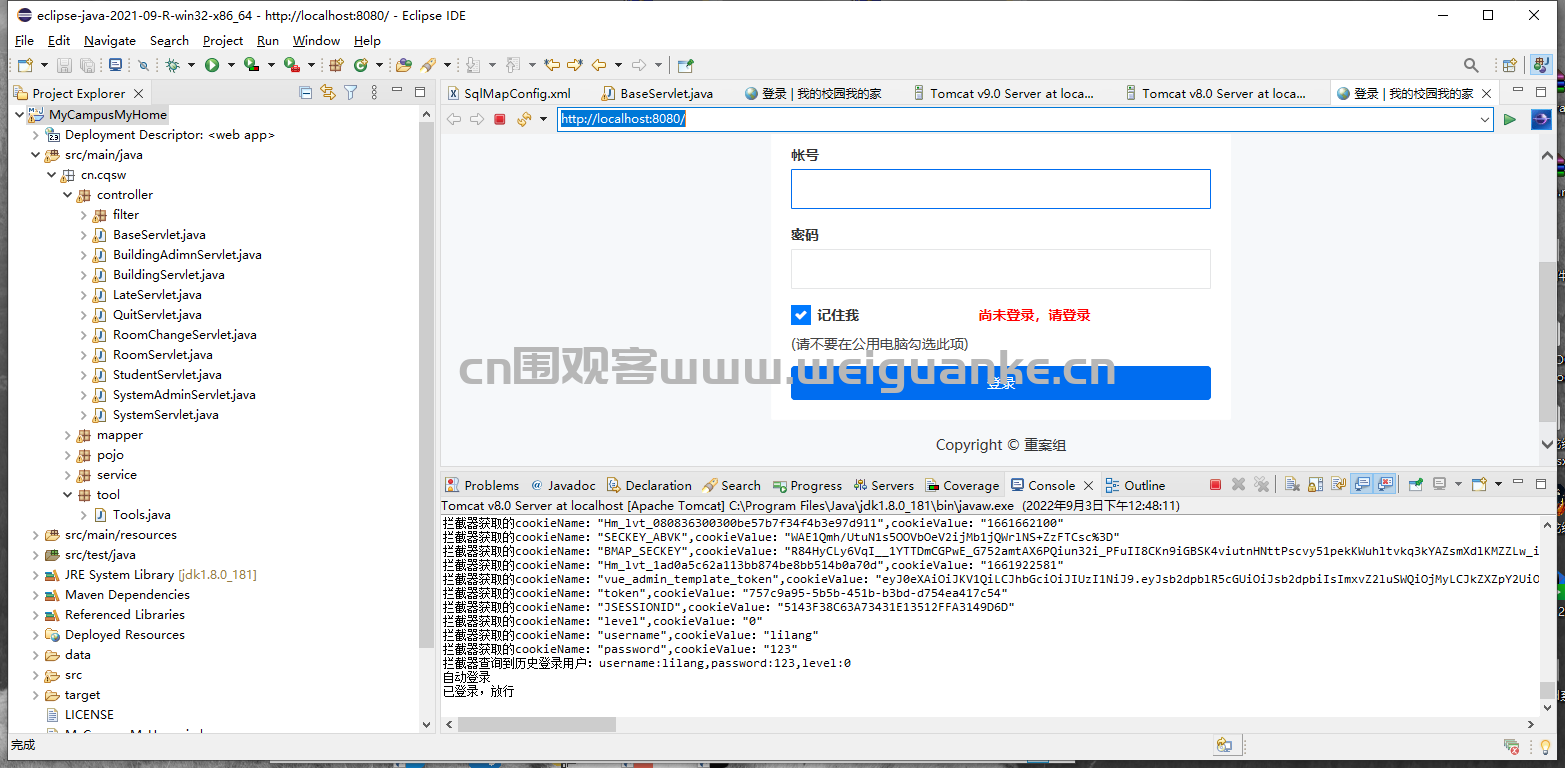Click the green Run button in toolbar
This screenshot has width=1565, height=768.
click(x=212, y=65)
